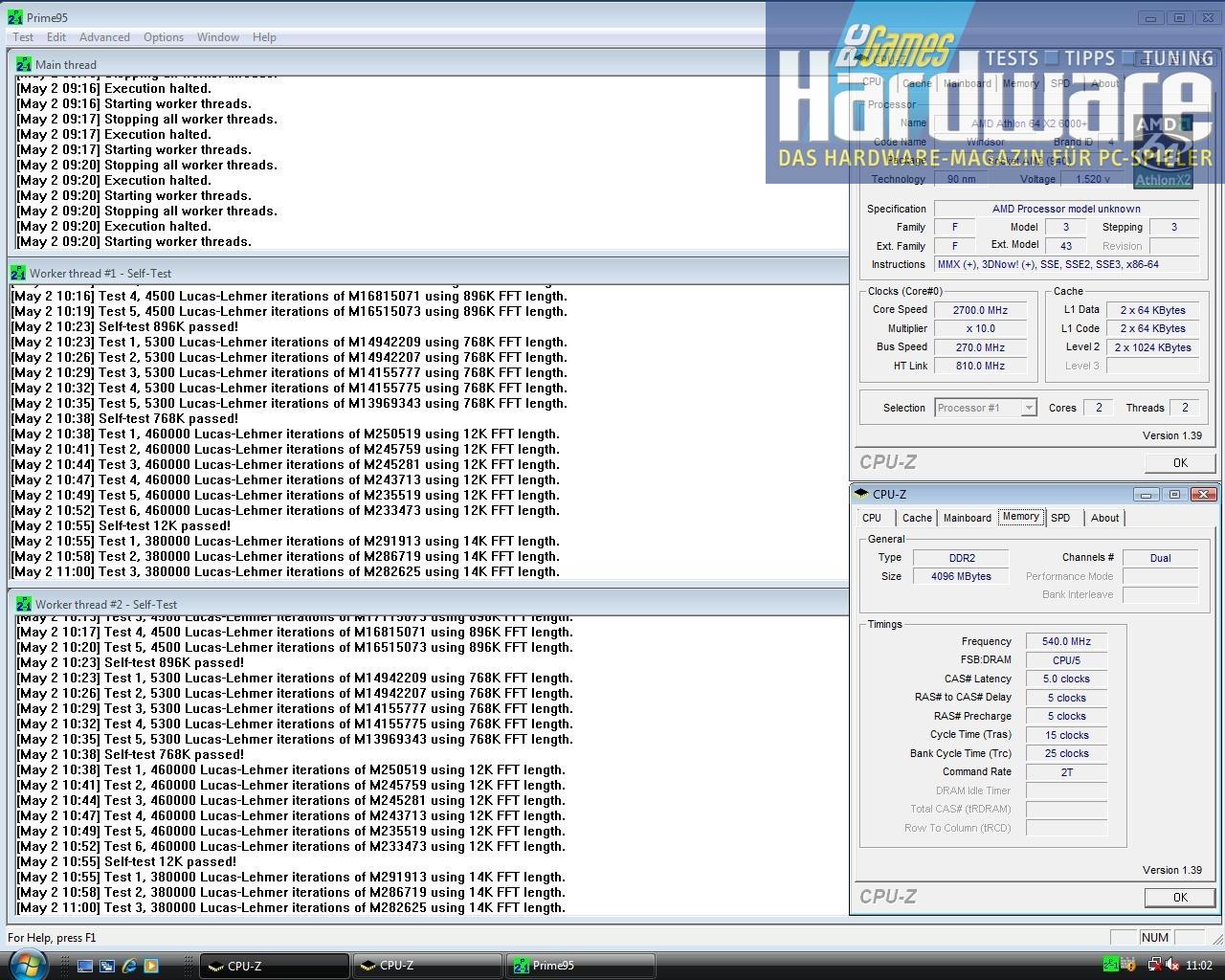Select the Memory tab in the lower CPU-Z window
Viewport: 1225px width, 980px height.
click(1020, 517)
